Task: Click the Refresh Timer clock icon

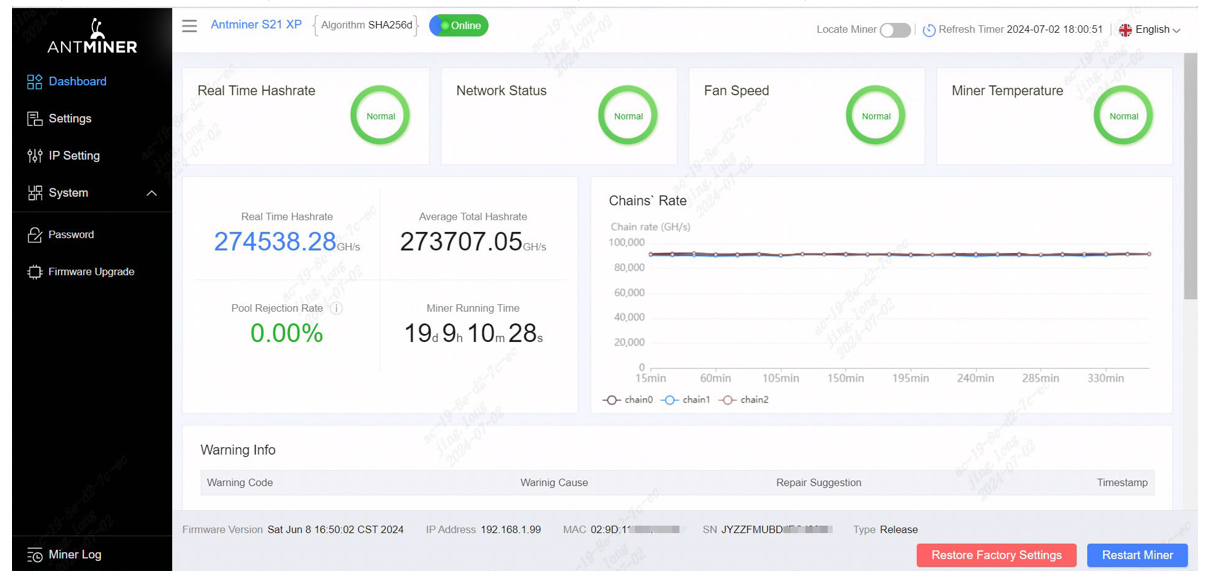Action: pos(929,30)
